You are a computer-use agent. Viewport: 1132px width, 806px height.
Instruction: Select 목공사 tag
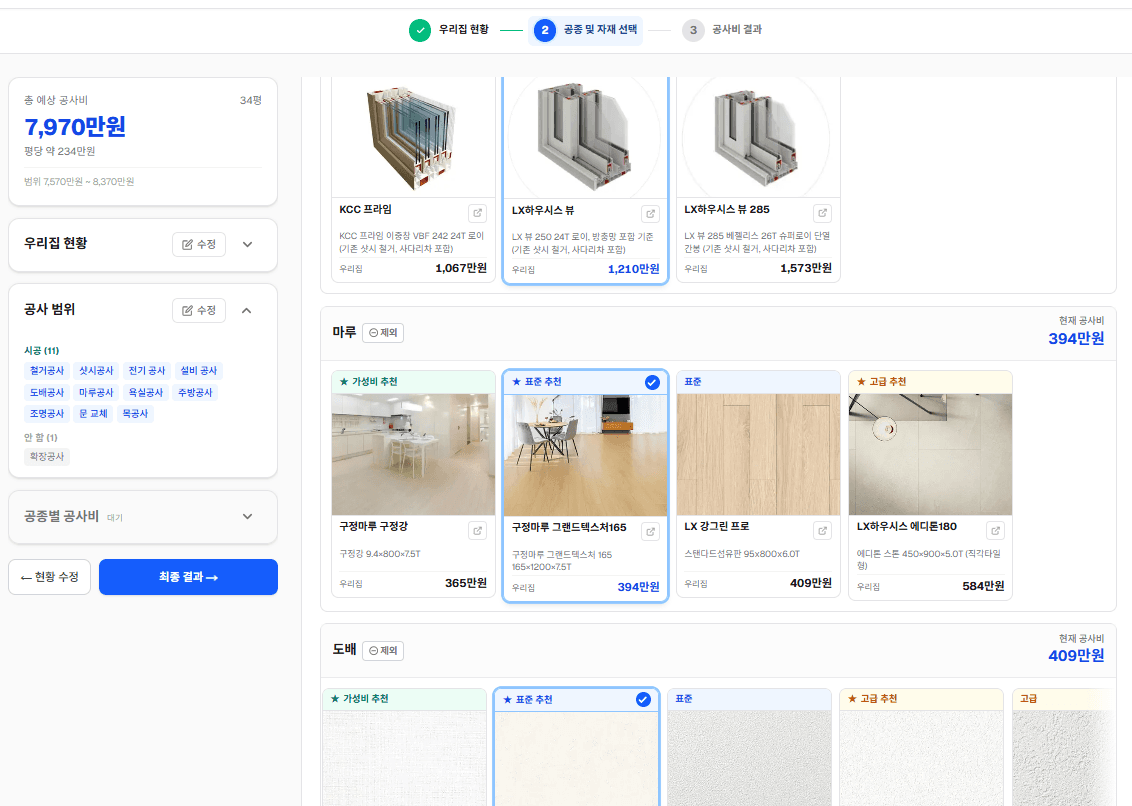(x=135, y=414)
